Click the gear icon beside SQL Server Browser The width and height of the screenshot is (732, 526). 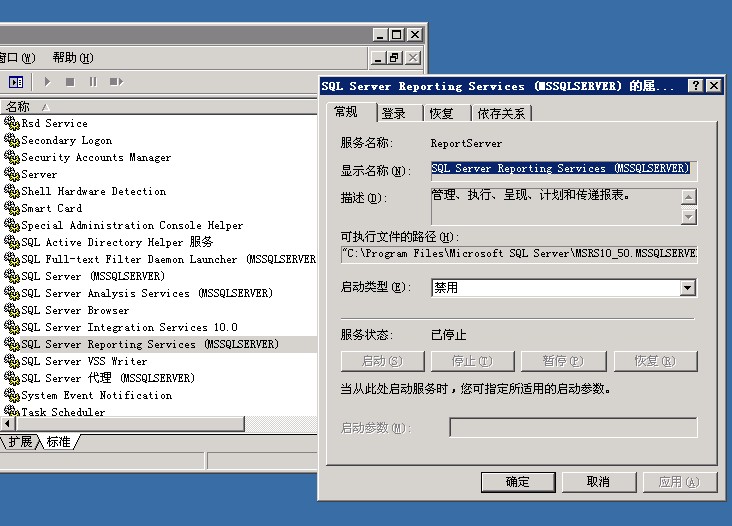(x=12, y=310)
